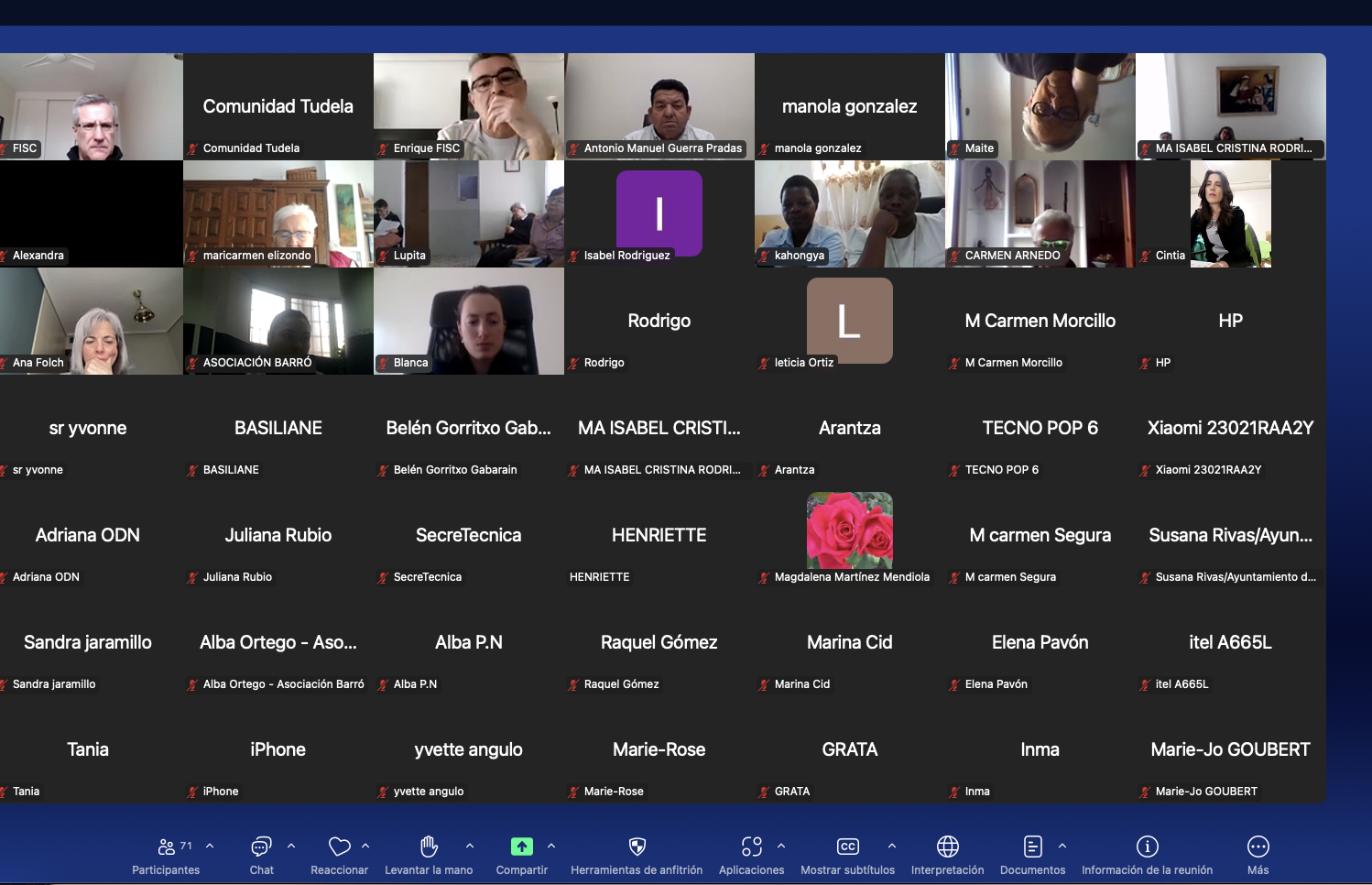
Task: Start sharing with green Compartir button
Action: coord(521,847)
